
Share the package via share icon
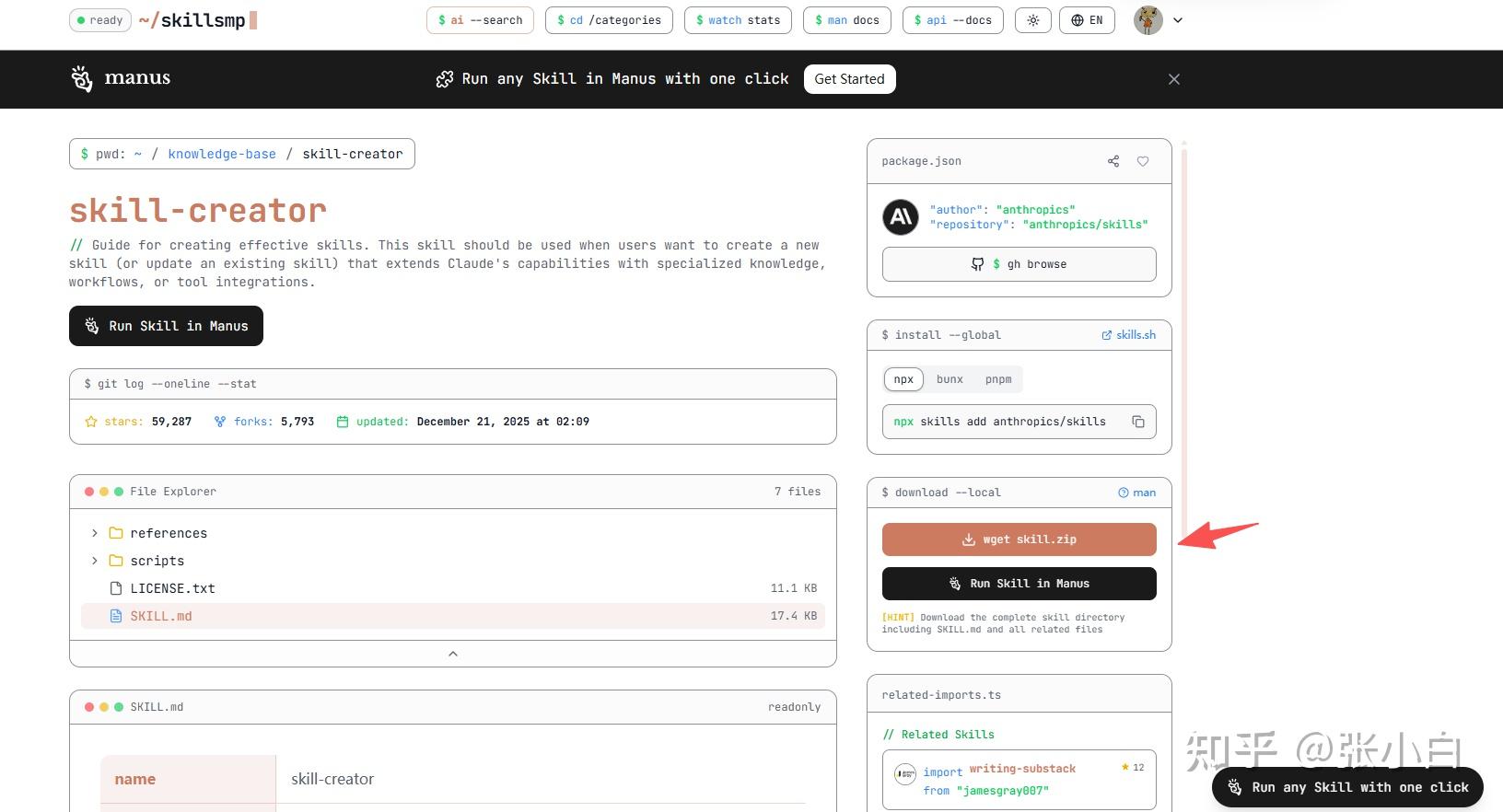[x=1113, y=161]
